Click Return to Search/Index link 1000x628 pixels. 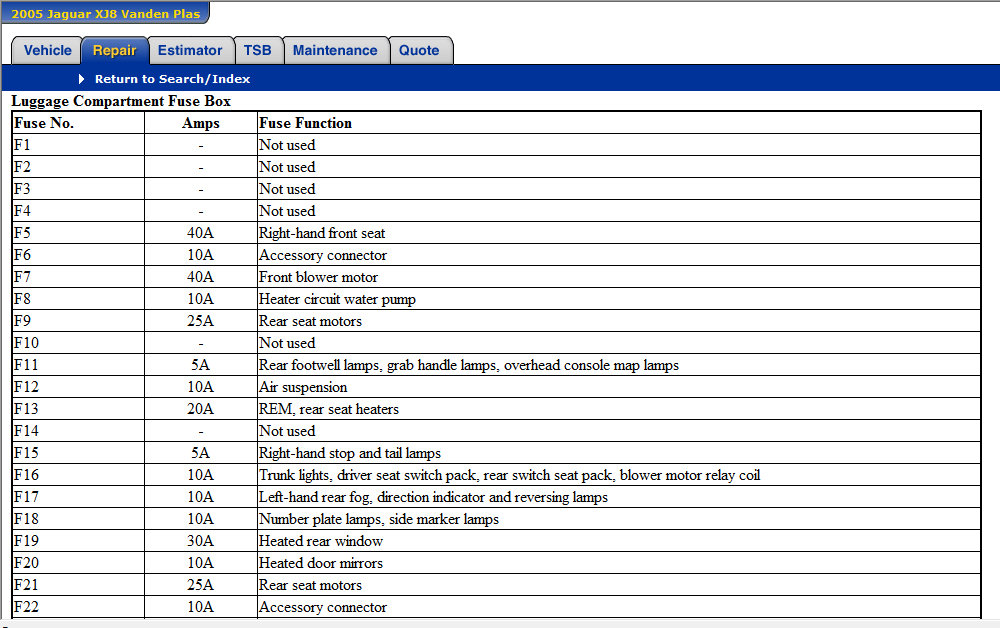[172, 79]
